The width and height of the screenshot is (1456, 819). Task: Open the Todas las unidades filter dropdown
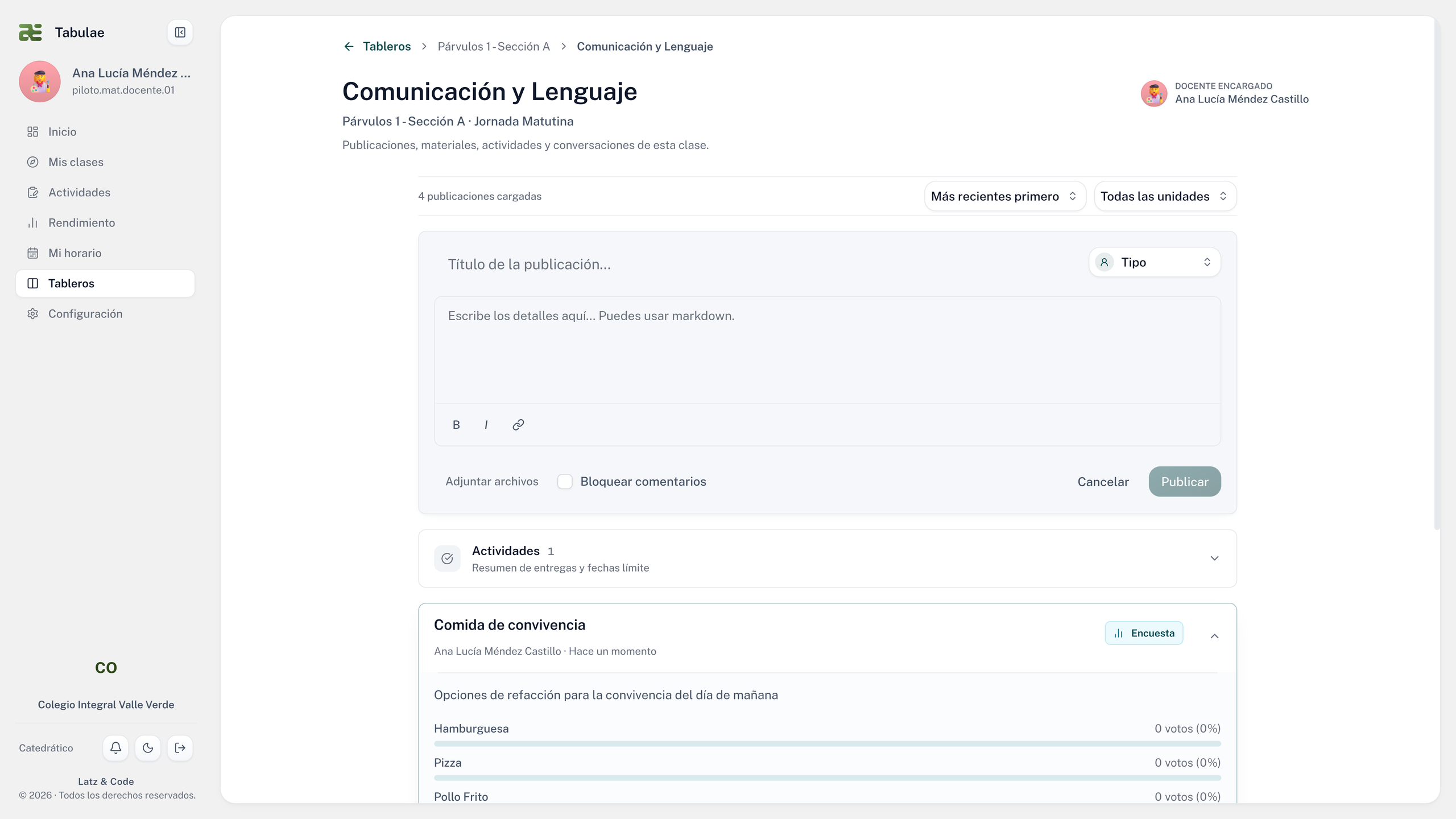pos(1165,196)
